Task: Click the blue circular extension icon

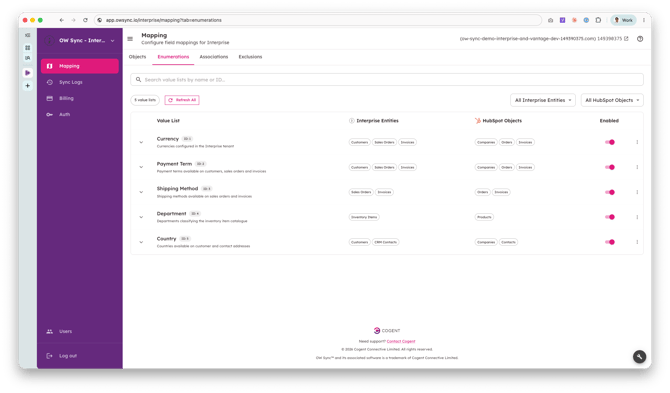Action: [586, 20]
